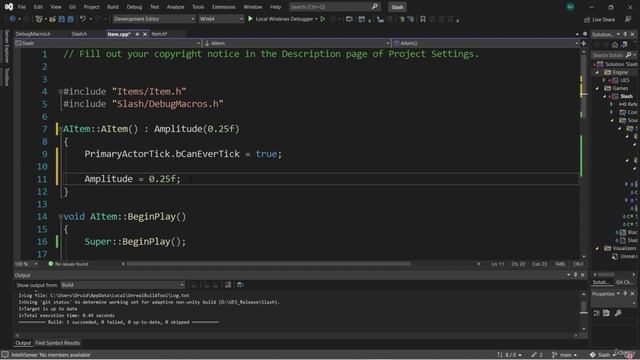Click the main branch status bar button
The image size is (640, 360).
click(x=565, y=355)
